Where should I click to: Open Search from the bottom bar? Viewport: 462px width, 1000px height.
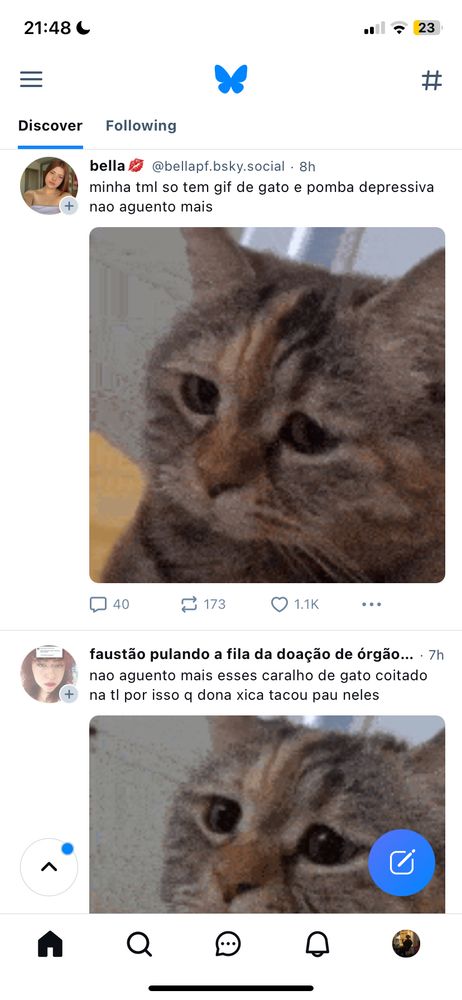pos(139,944)
